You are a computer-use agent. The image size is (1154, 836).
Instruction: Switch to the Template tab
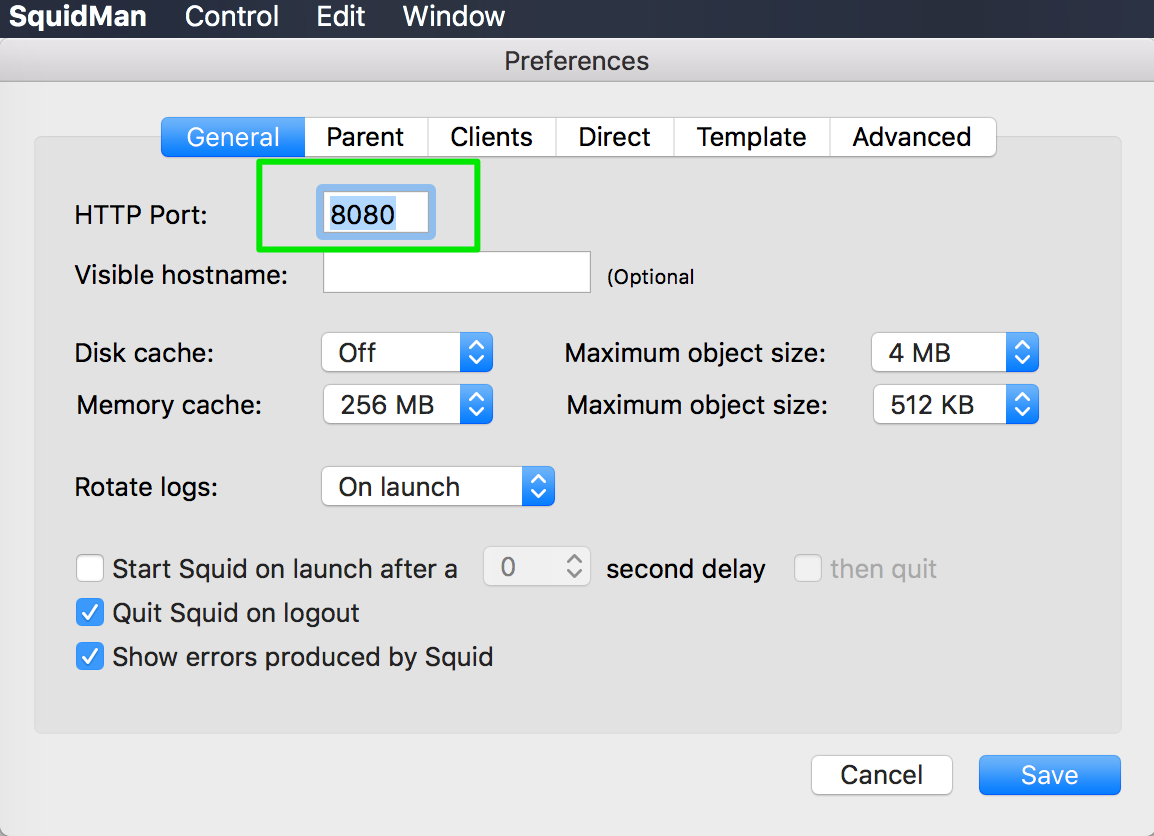coord(751,137)
